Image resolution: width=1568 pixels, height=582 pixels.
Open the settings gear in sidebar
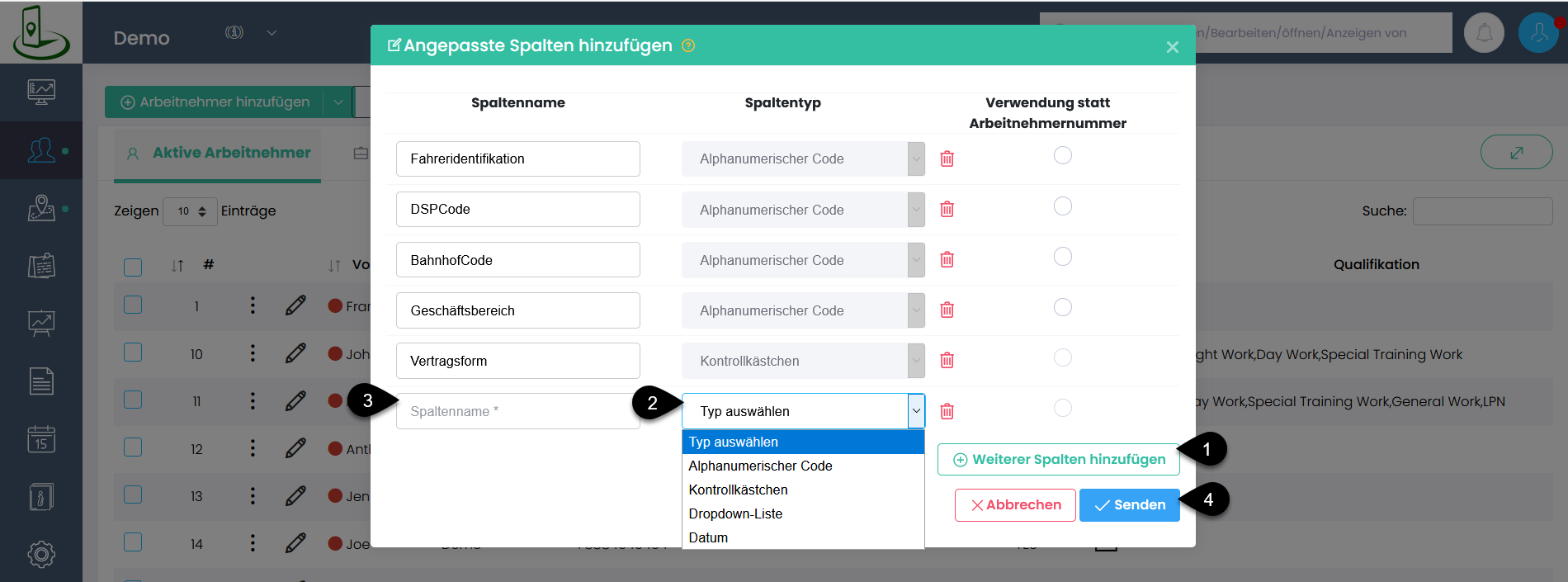pos(41,554)
